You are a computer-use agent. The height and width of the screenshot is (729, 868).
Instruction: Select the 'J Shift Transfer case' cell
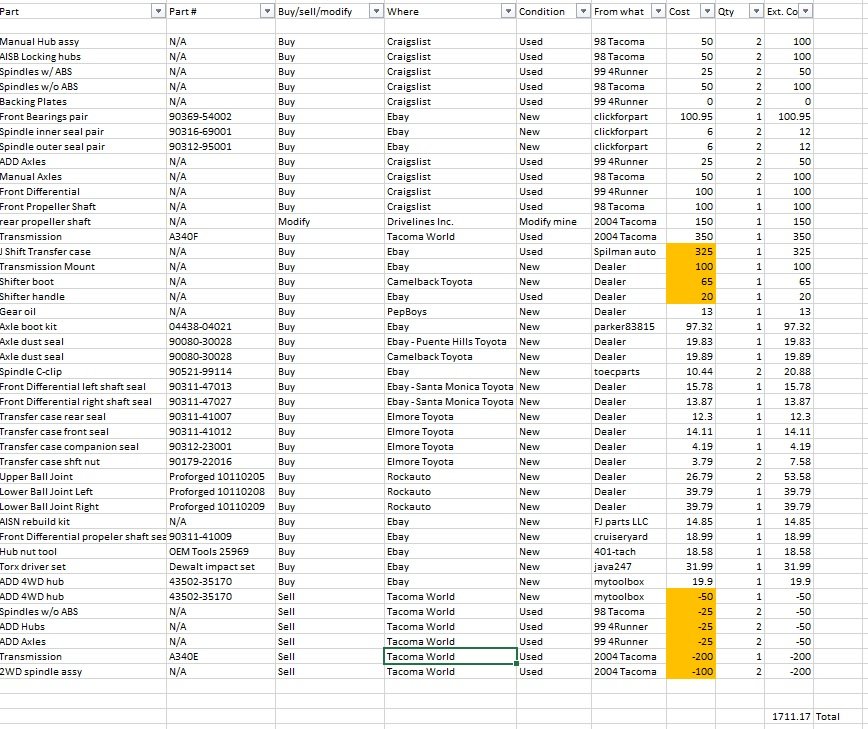(x=82, y=251)
